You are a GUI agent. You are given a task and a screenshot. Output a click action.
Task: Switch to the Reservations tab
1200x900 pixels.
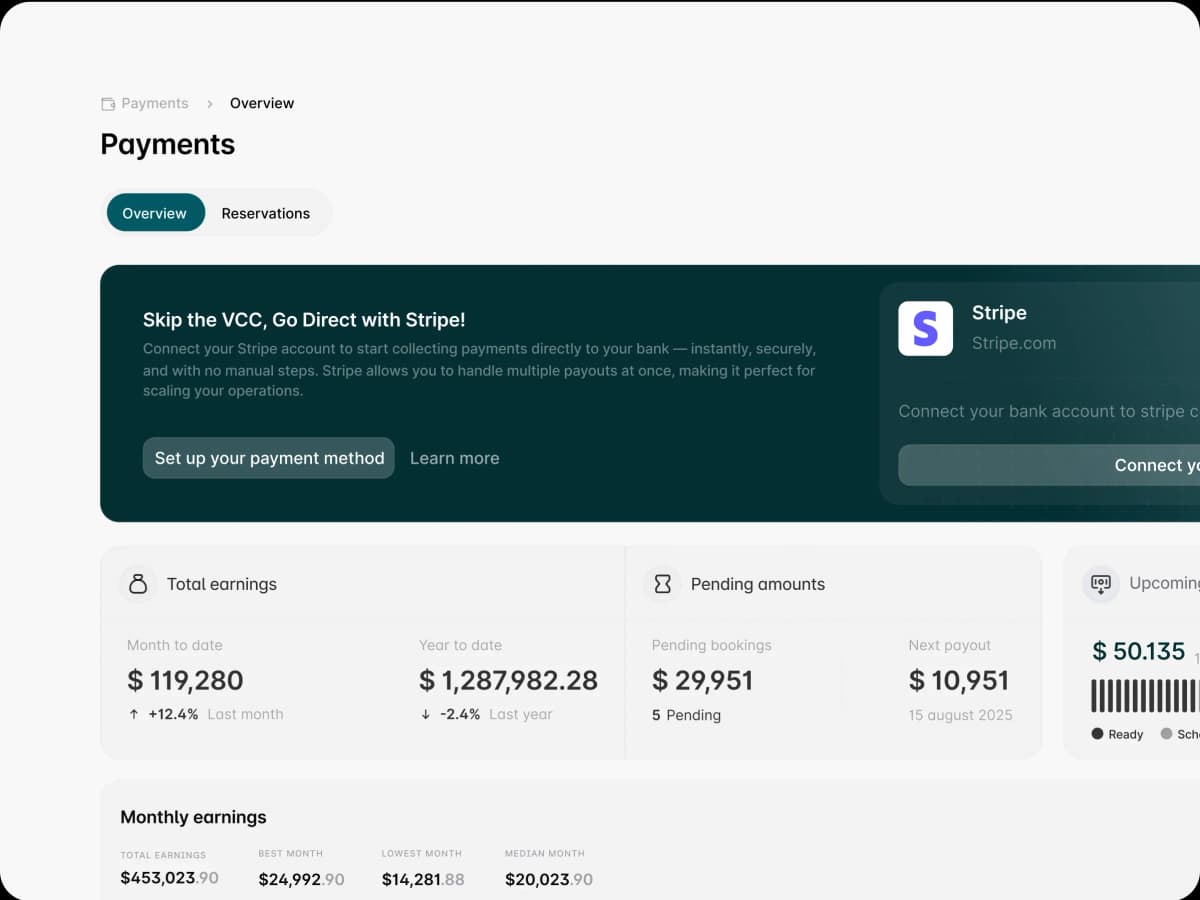[265, 213]
